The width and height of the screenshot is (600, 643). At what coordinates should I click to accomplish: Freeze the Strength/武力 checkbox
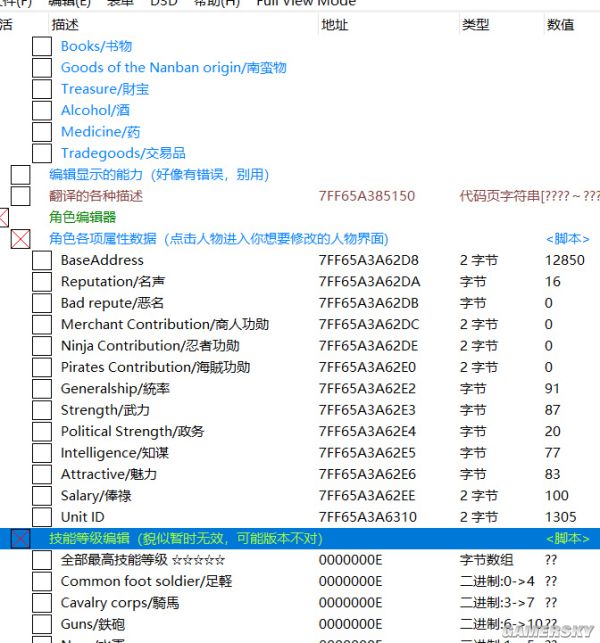click(42, 410)
